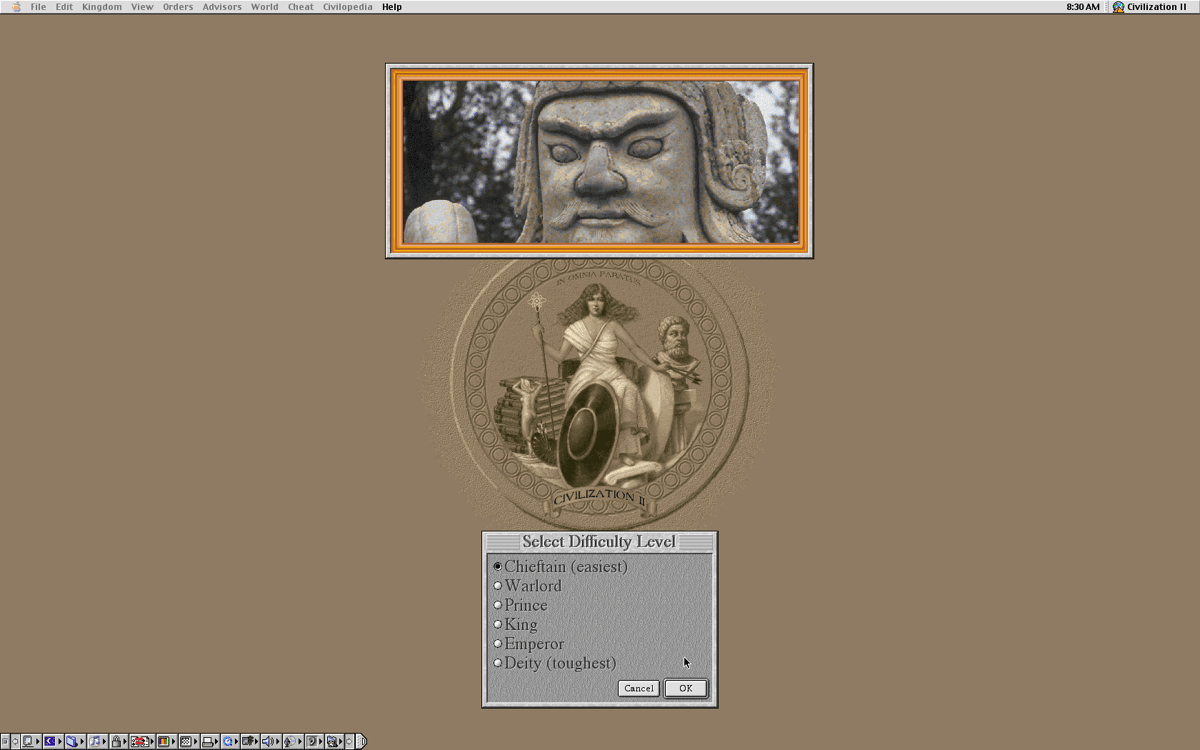The image size is (1200, 750).
Task: Open the blue Q control strip module
Action: tap(229, 742)
